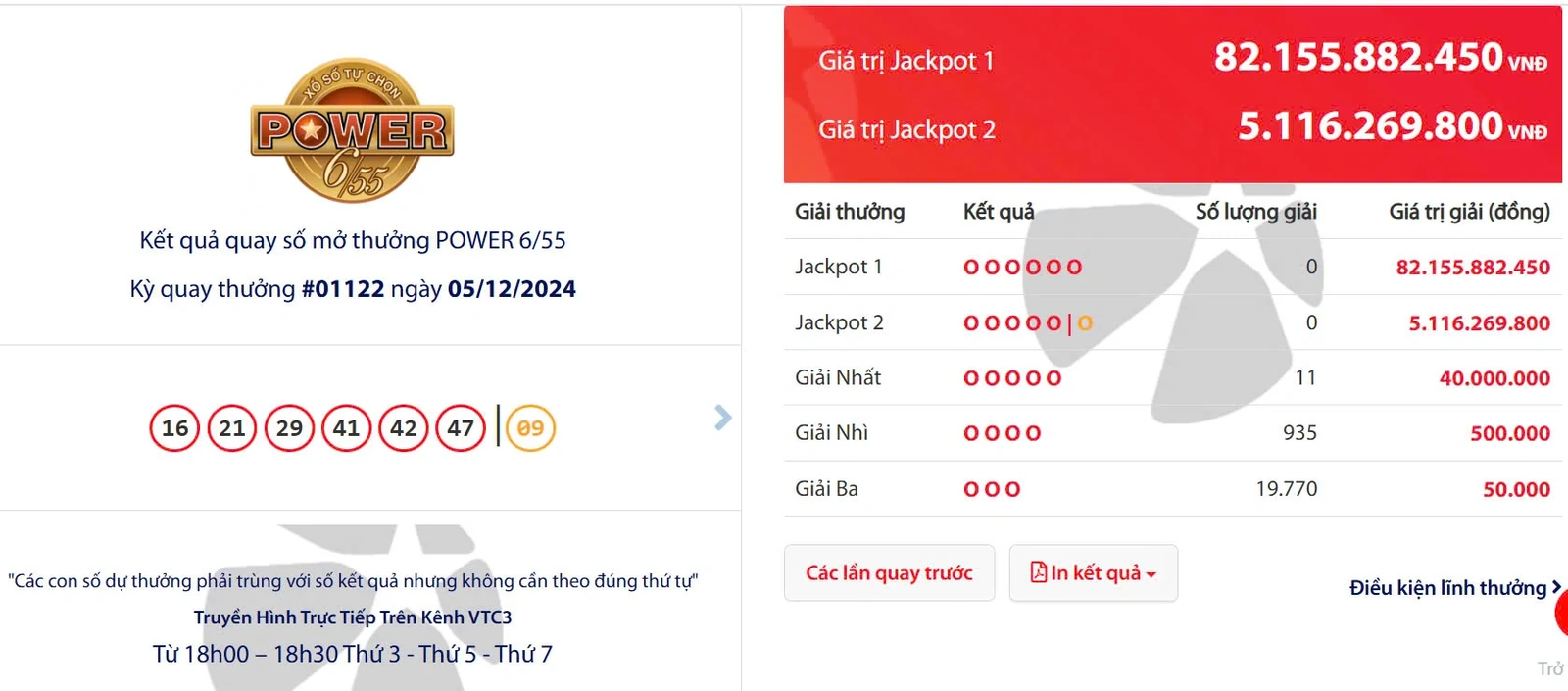1568x691 pixels.
Task: Select the red ball numbered 16
Action: click(173, 428)
